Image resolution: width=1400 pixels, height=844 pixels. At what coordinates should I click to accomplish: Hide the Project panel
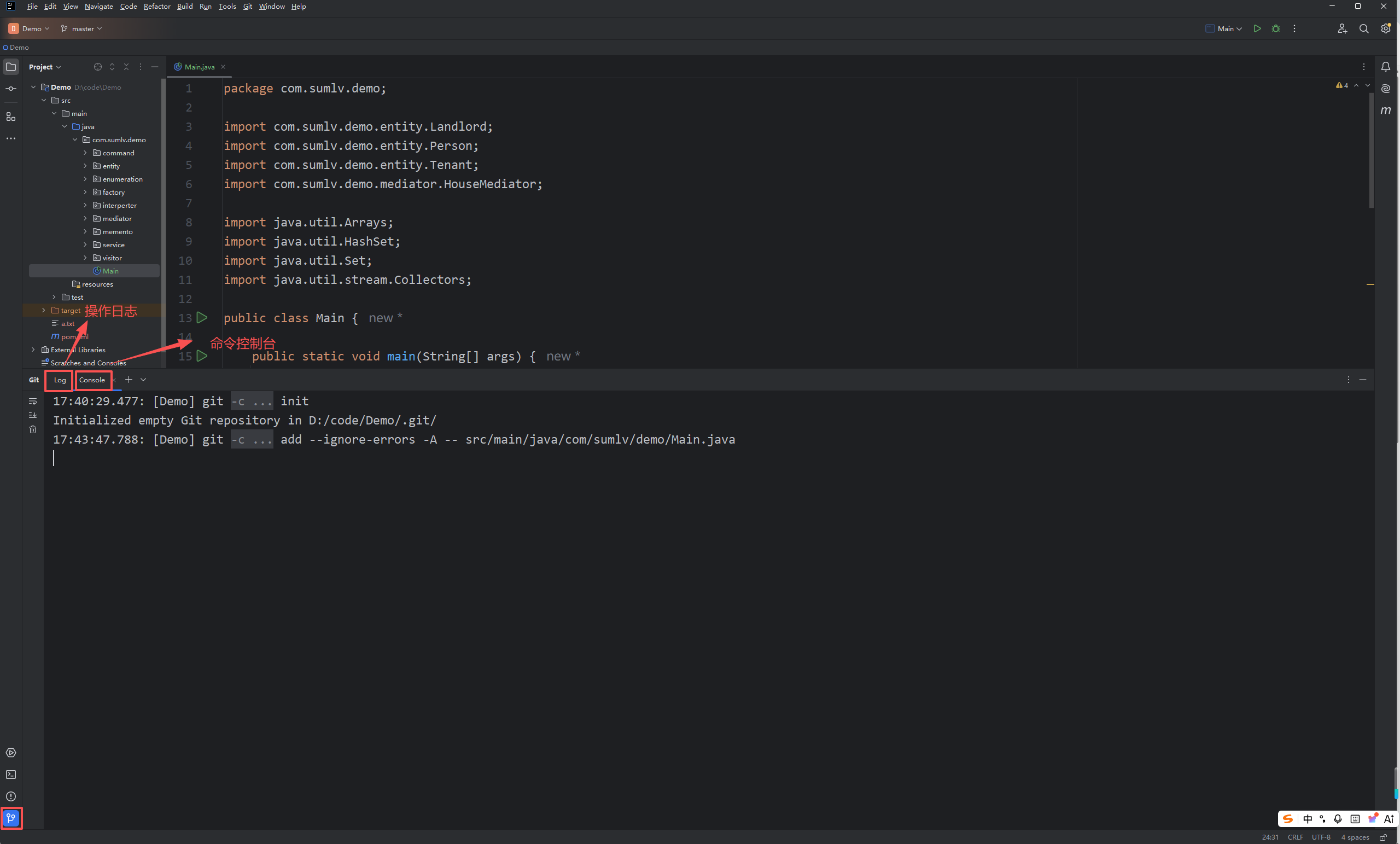tap(155, 67)
